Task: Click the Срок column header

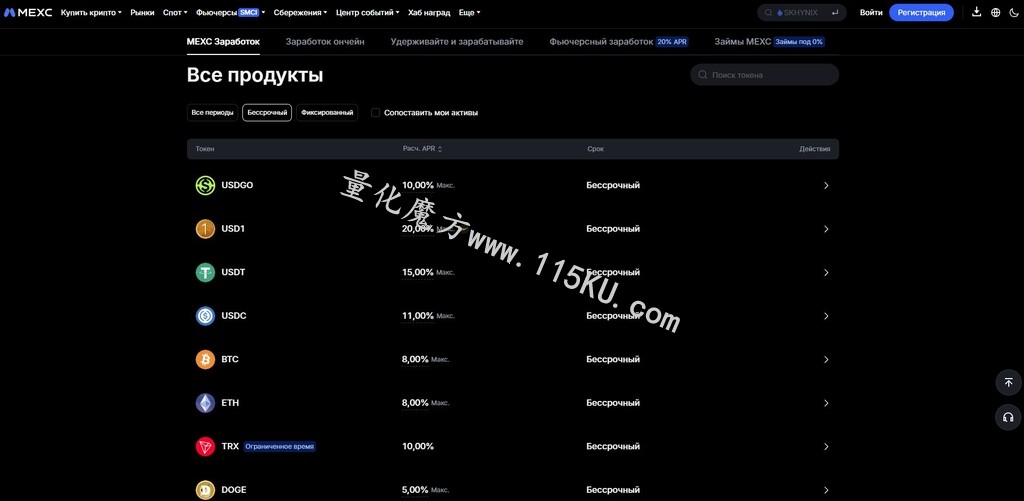Action: (x=596, y=149)
